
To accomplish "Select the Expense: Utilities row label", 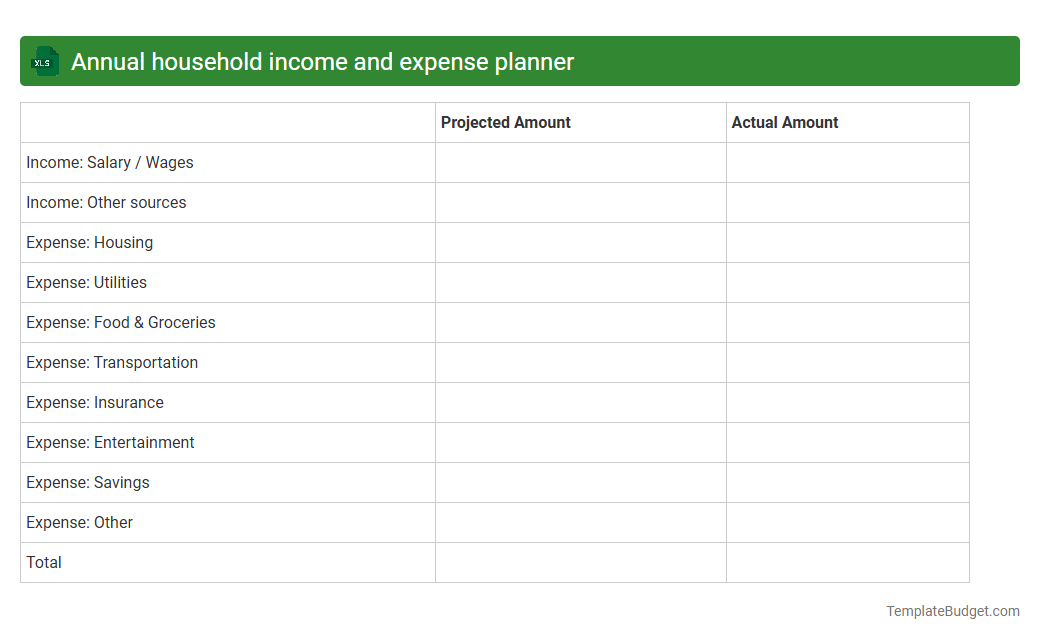I will click(85, 282).
